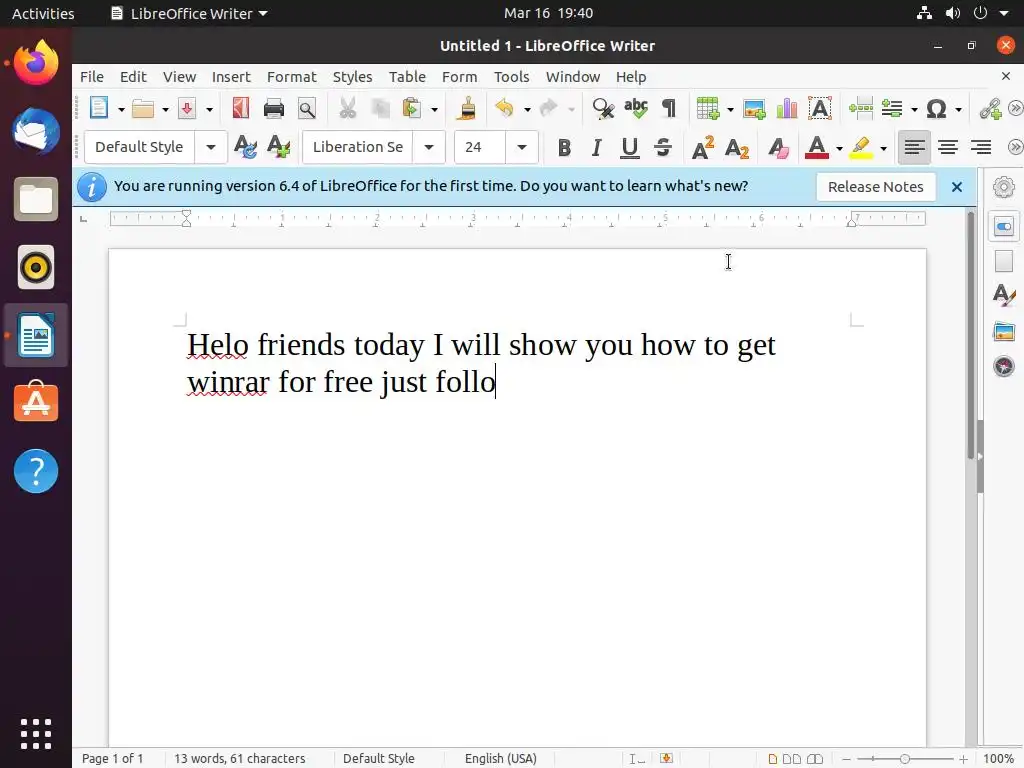Insert a hyperlink
Image resolution: width=1024 pixels, height=768 pixels.
(991, 108)
